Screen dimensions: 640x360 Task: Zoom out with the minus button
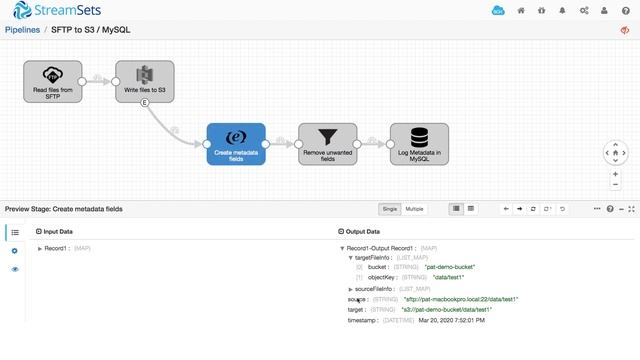point(615,184)
